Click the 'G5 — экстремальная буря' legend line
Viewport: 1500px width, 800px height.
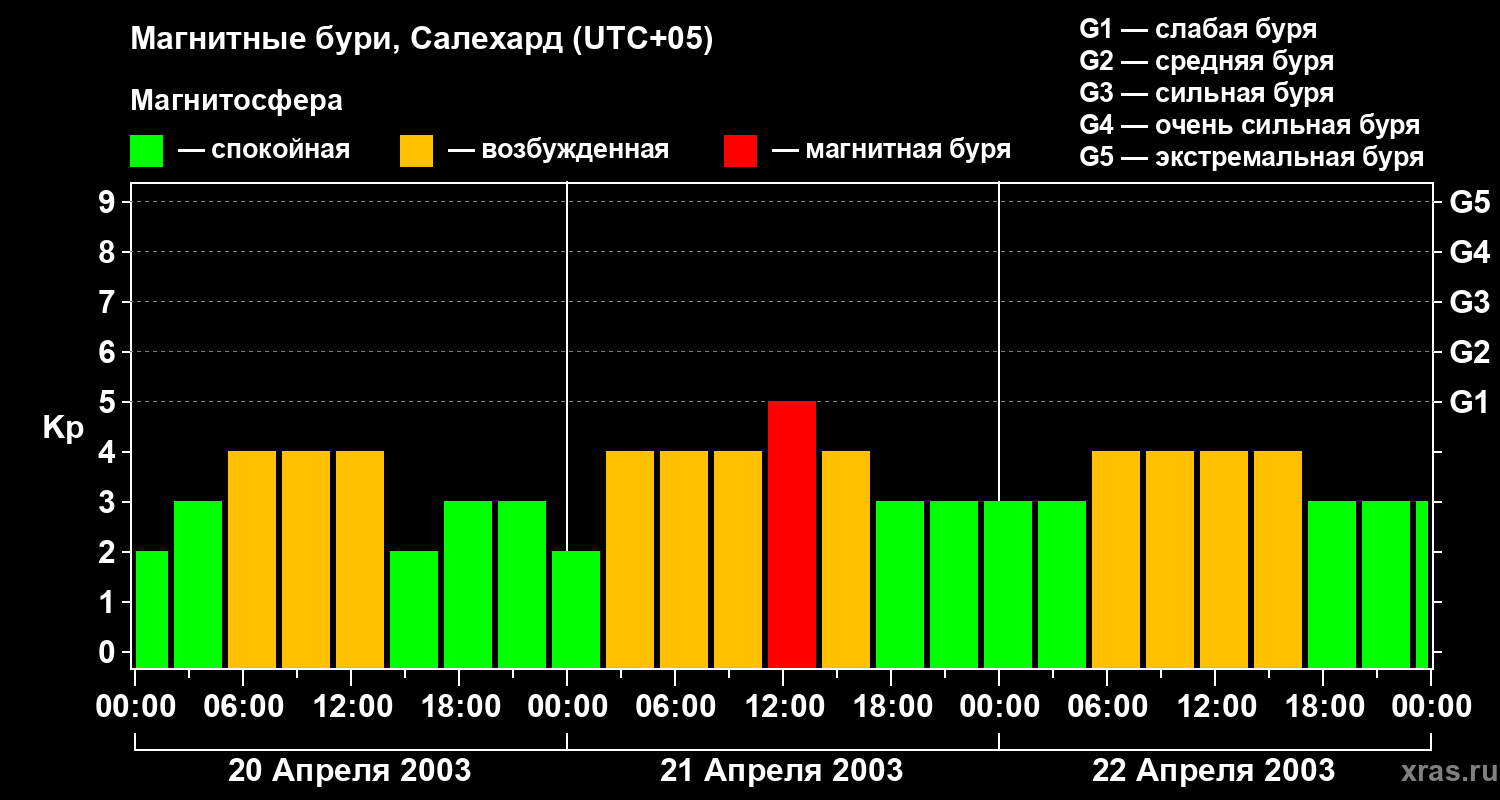(1251, 157)
